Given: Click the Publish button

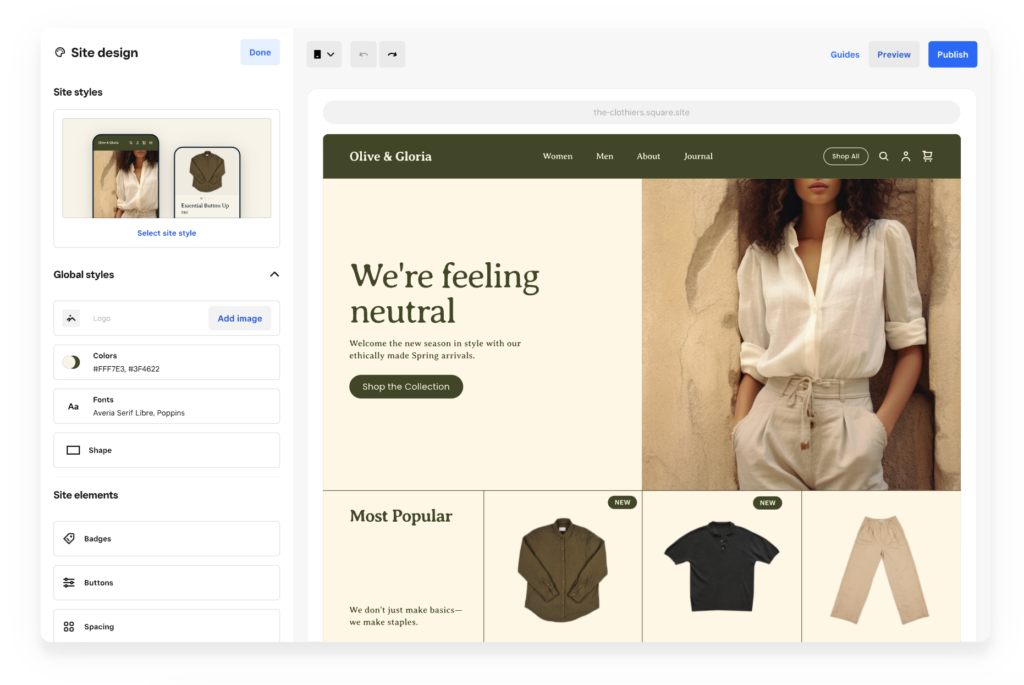Looking at the screenshot, I should pyautogui.click(x=952, y=54).
